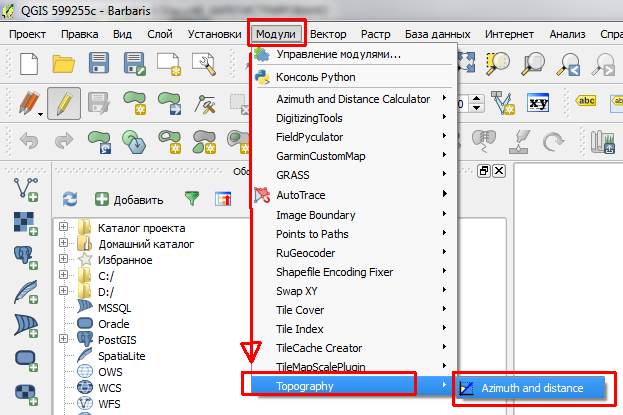Select the Add feature polygon icon
Image resolution: width=623 pixels, height=415 pixels.
click(134, 103)
